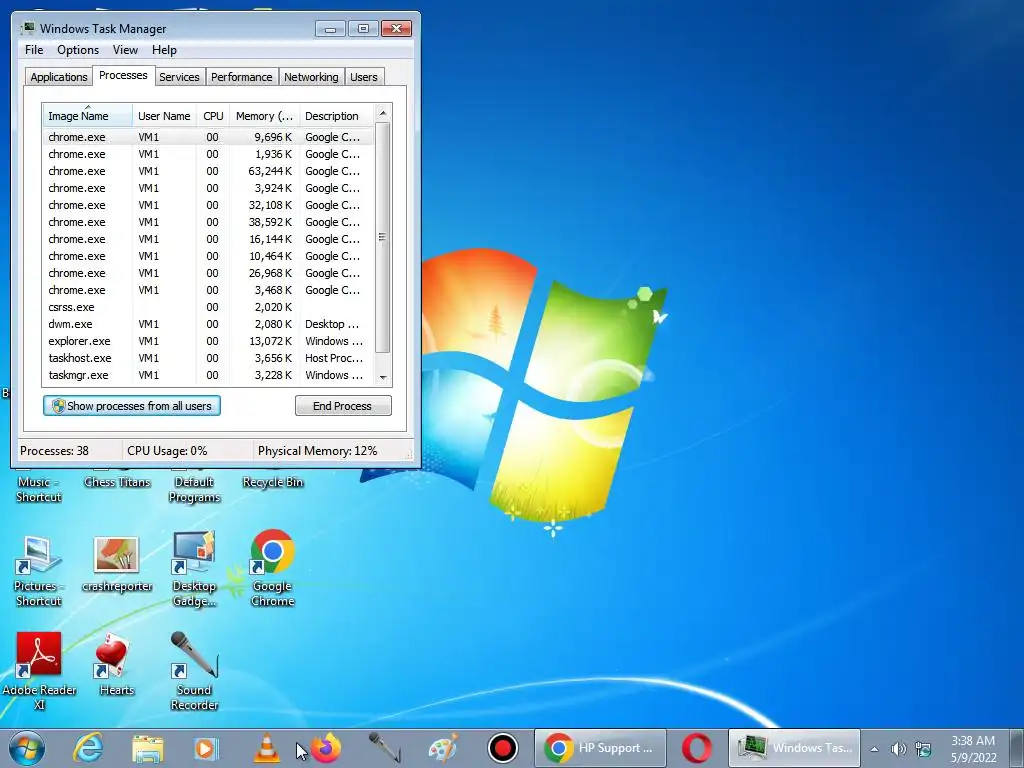The image size is (1024, 768).
Task: Switch to the Users tab
Action: click(364, 77)
